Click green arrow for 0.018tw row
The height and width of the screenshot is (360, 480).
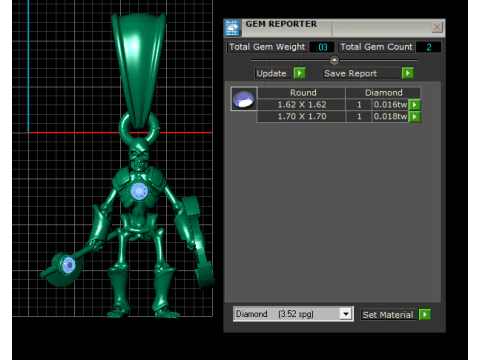coord(414,117)
